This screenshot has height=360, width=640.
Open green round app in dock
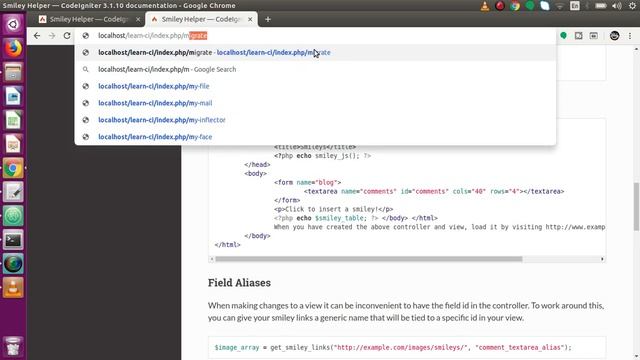13,216
